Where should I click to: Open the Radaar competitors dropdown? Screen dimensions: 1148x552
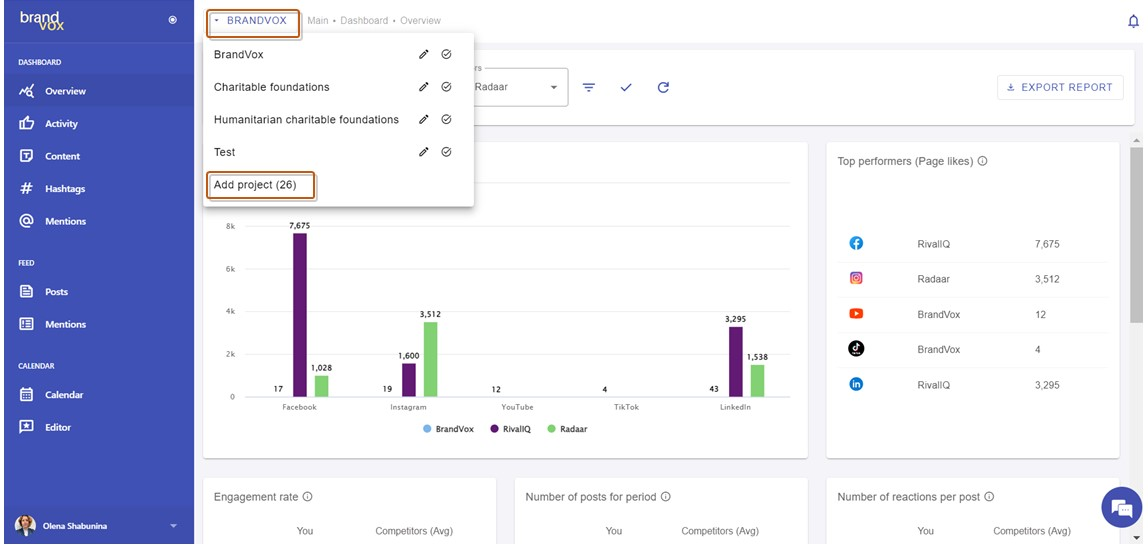coord(520,87)
